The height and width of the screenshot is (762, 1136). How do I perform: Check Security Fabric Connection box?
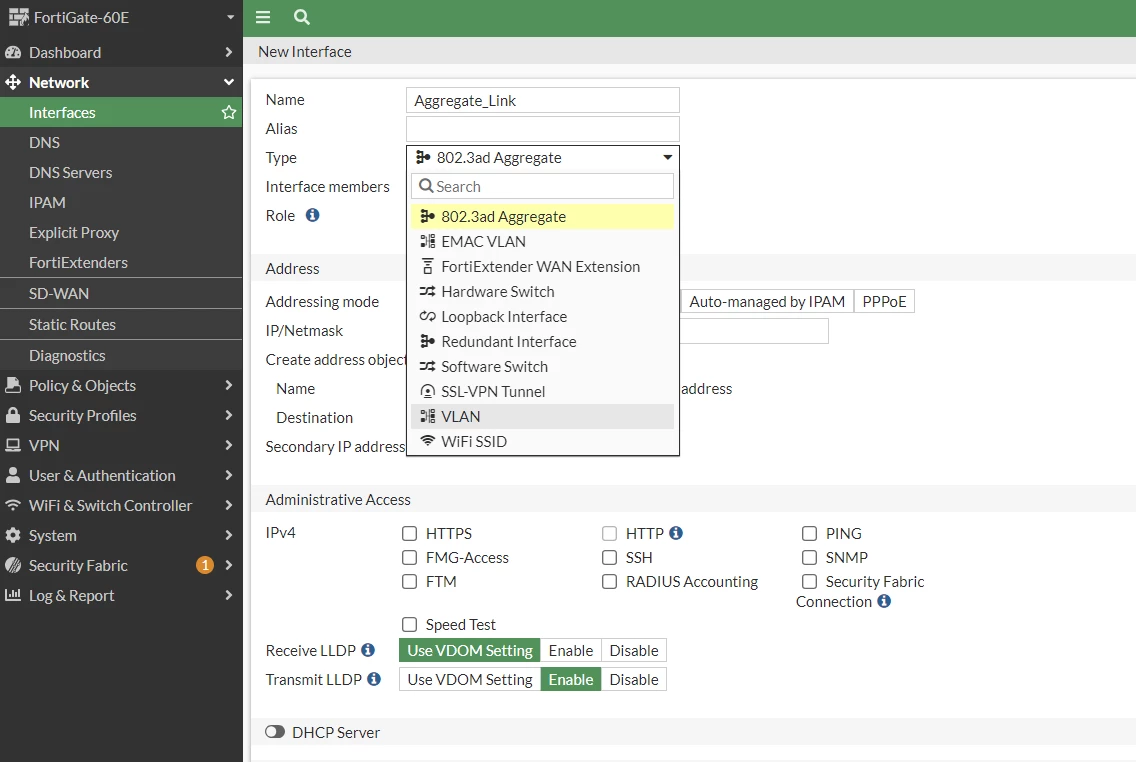809,582
